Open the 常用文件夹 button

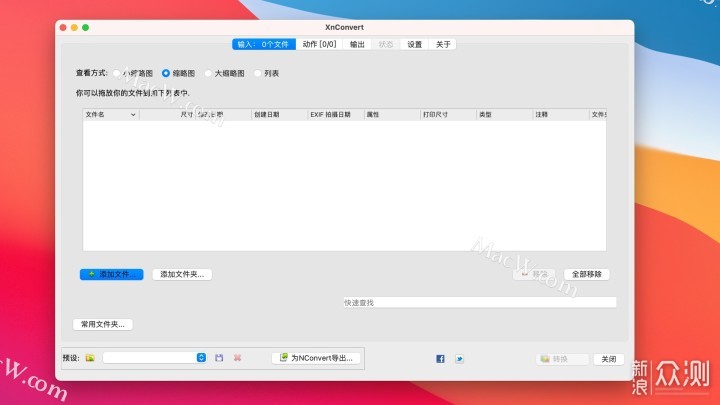[x=103, y=324]
